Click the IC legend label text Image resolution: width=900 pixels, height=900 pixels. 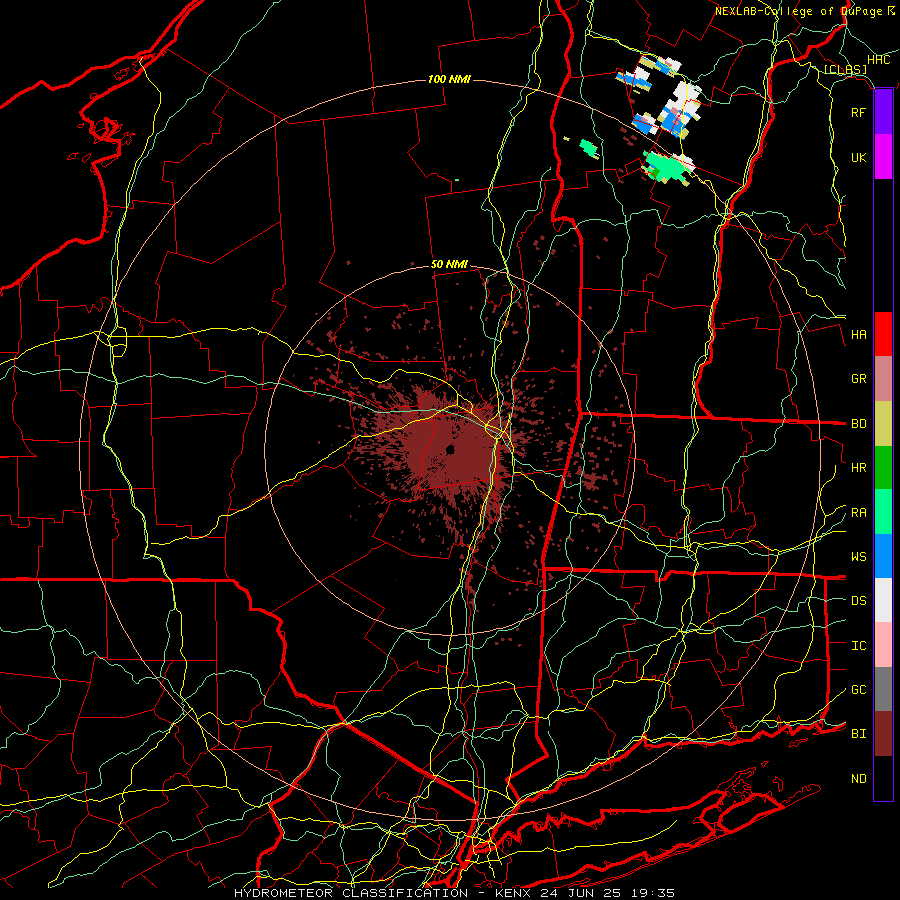pos(858,646)
